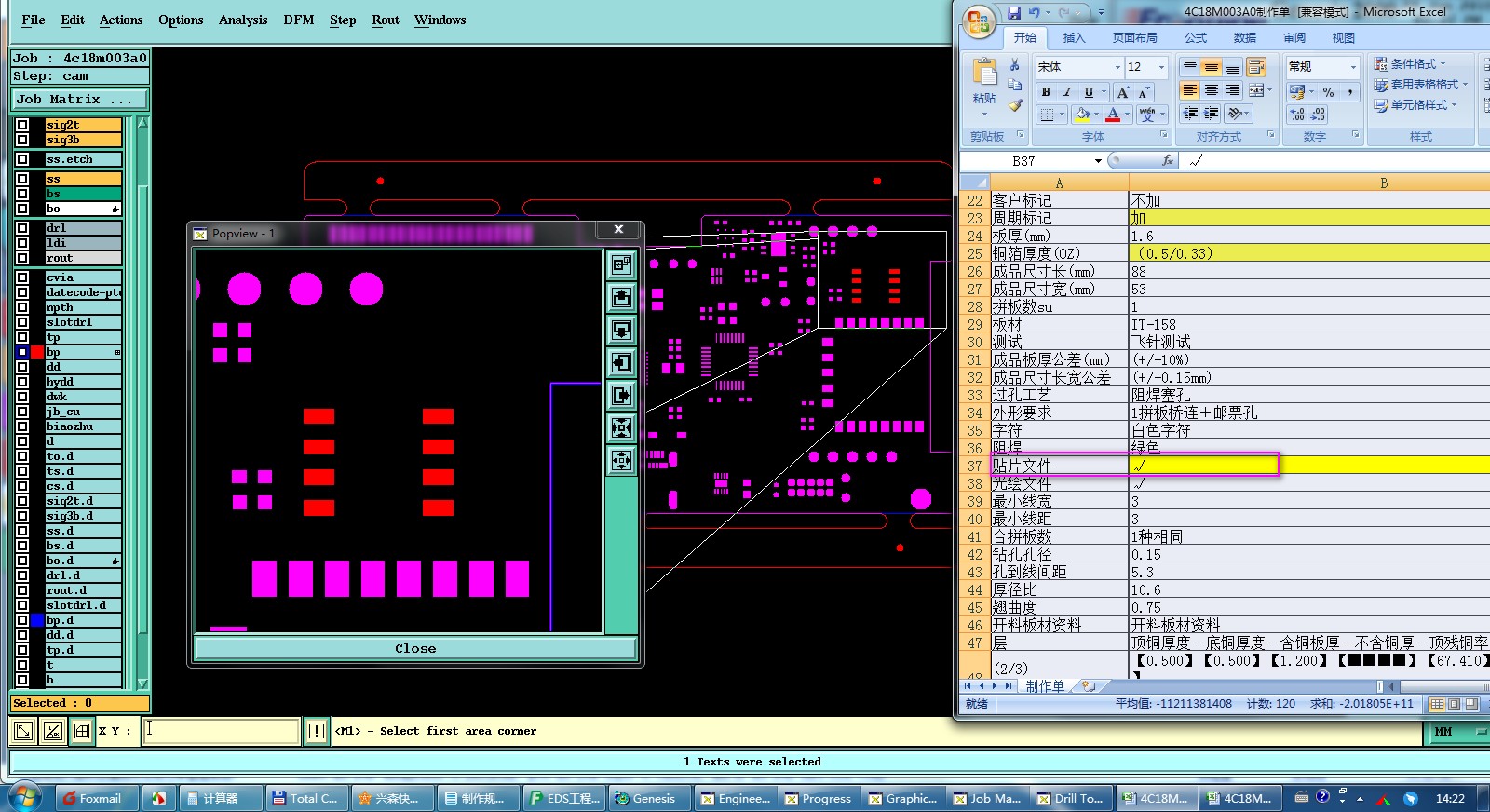1490x812 pixels.
Task: Open the fill color dropdown arrow
Action: [1097, 115]
